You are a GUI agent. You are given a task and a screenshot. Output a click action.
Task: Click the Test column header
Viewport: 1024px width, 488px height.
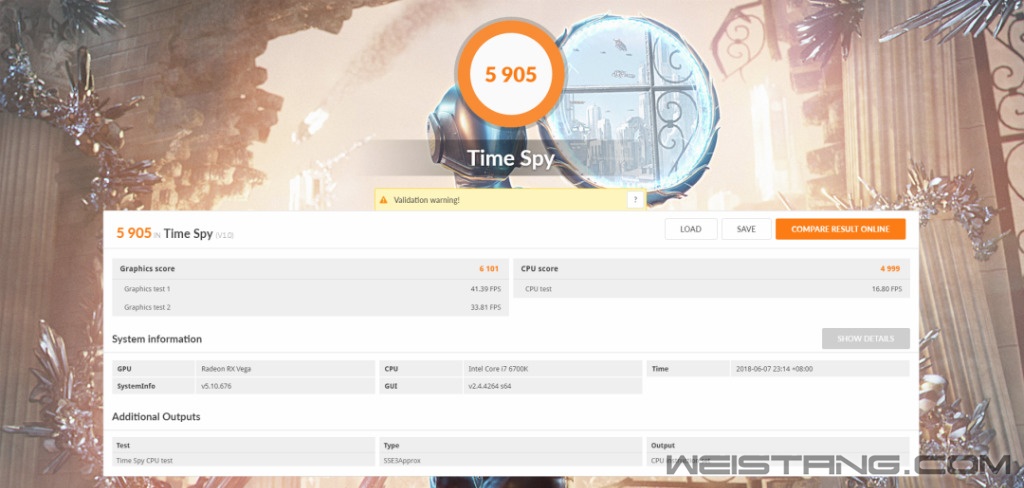click(x=123, y=446)
